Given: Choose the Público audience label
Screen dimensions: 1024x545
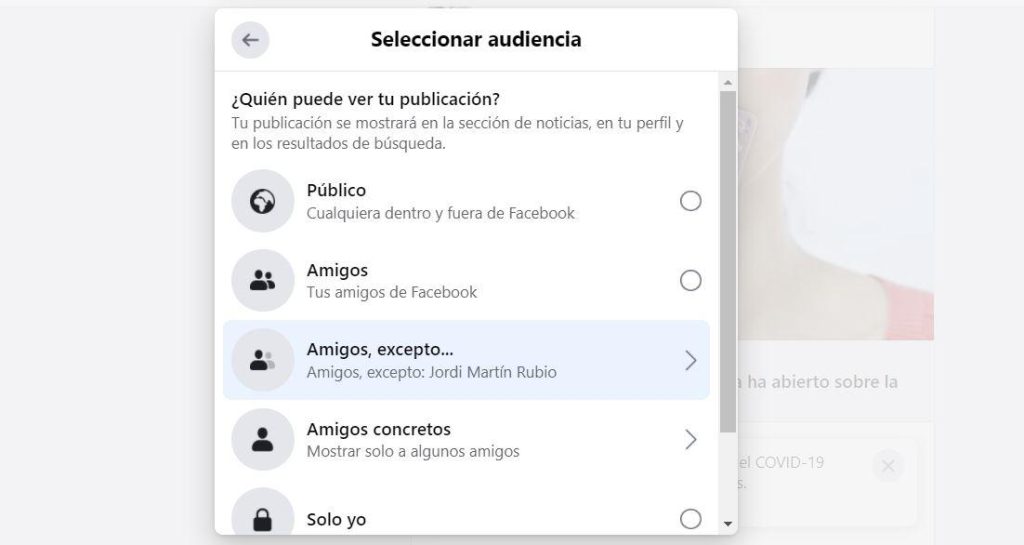Looking at the screenshot, I should pyautogui.click(x=336, y=191).
